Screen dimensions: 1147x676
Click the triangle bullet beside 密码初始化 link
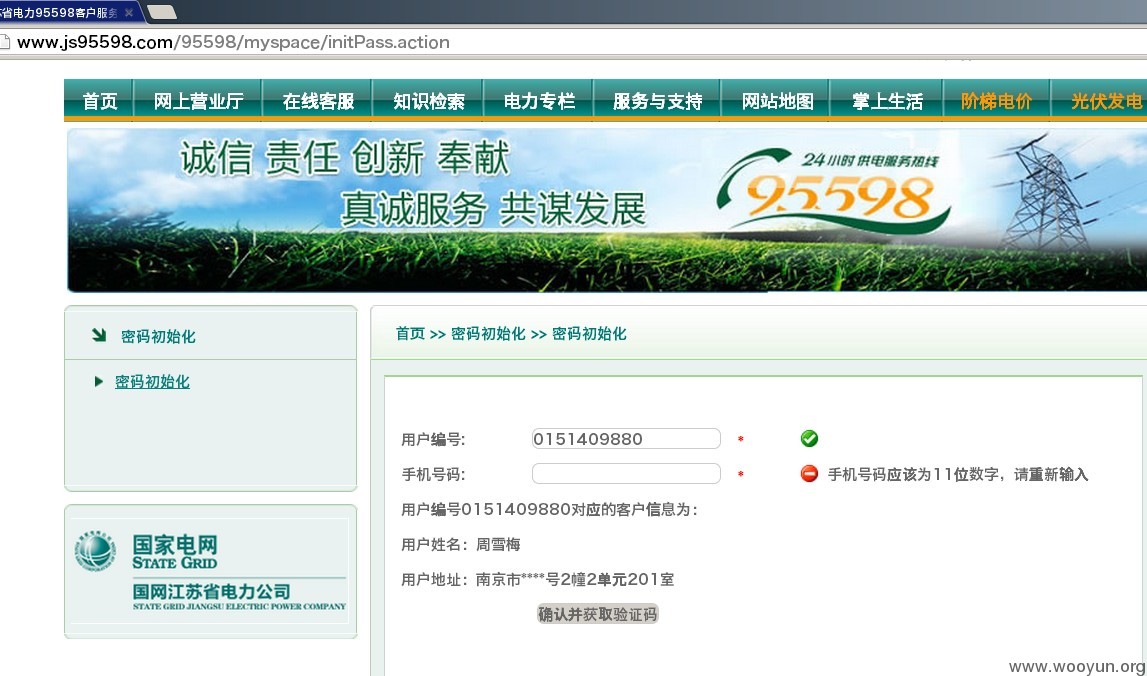99,381
